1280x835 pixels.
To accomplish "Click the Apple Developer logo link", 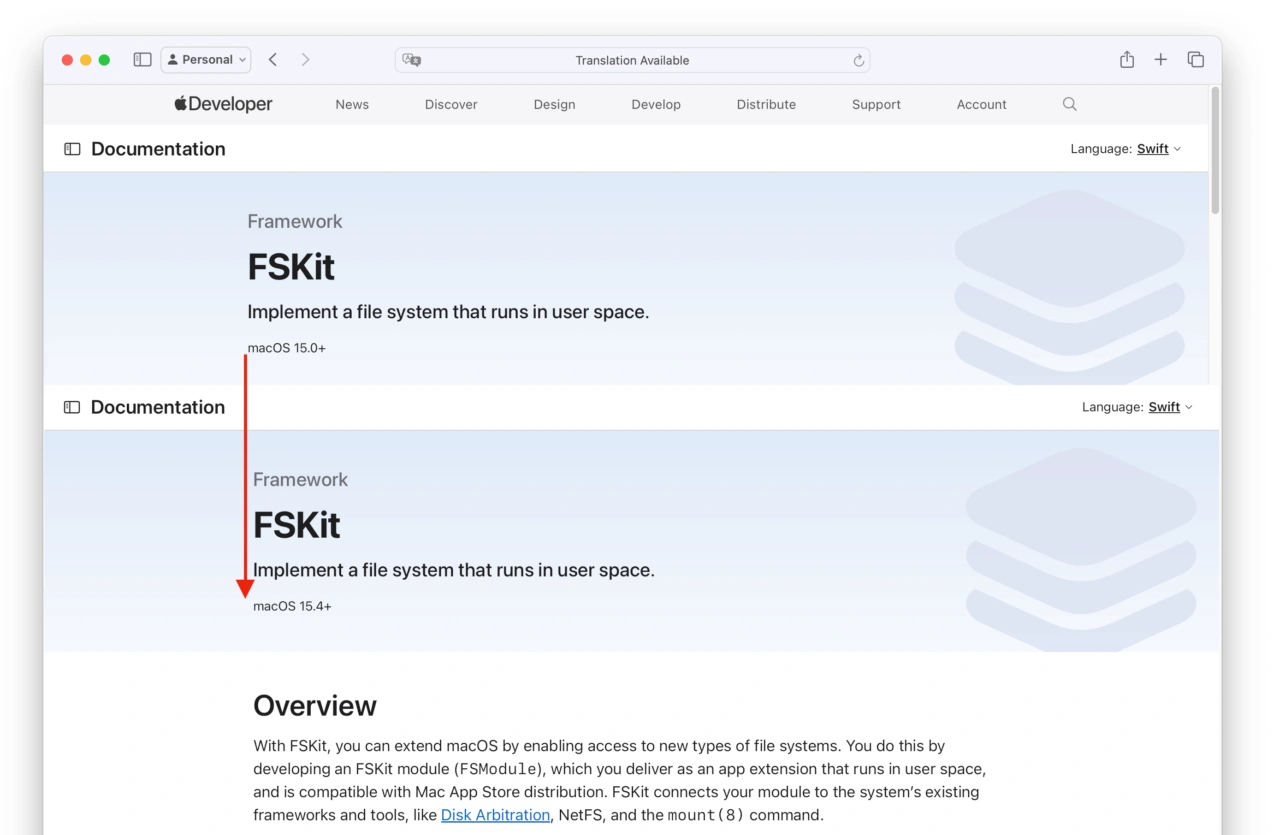I will coord(223,104).
